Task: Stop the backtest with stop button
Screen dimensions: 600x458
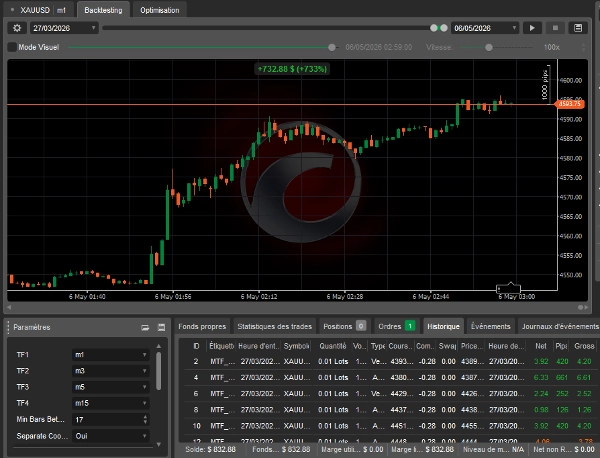Action: (x=555, y=28)
